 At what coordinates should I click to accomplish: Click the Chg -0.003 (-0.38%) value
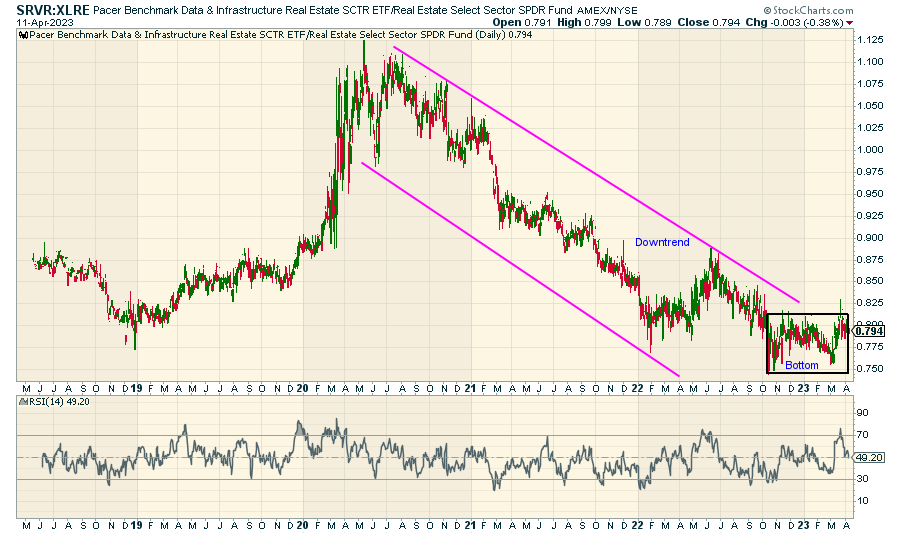coord(794,22)
